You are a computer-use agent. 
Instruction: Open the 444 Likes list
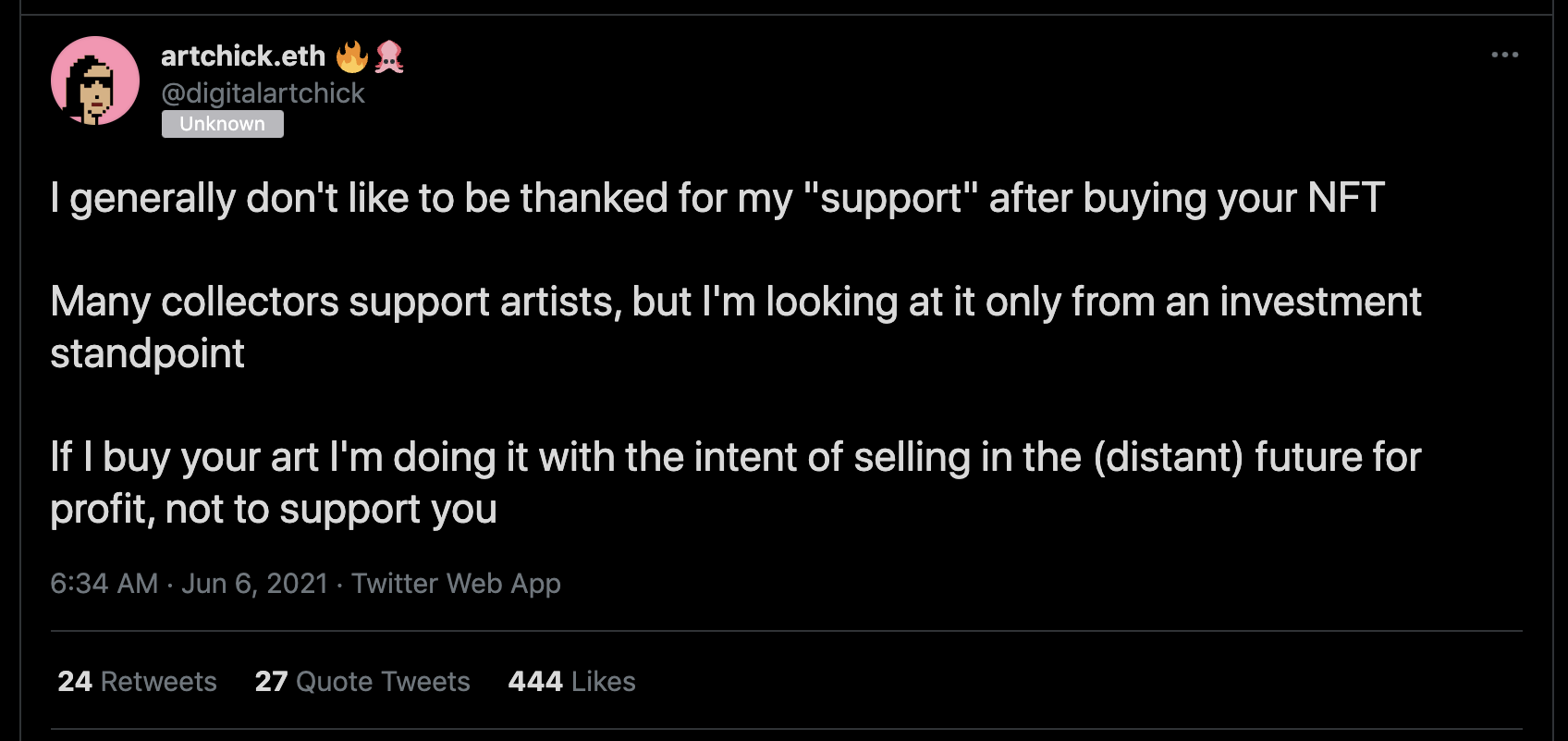click(x=571, y=682)
